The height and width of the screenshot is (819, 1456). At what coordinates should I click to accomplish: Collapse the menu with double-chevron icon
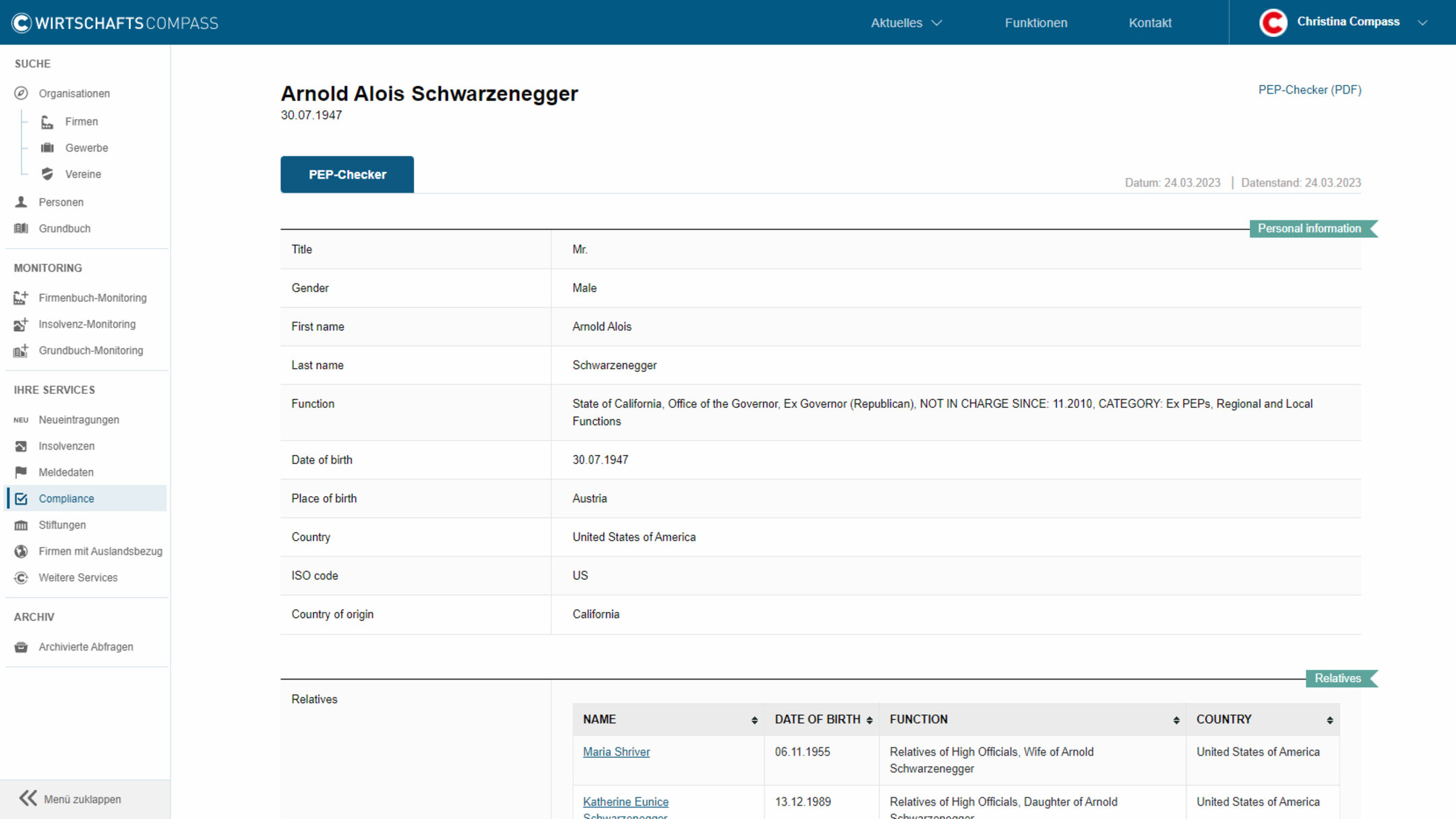click(x=28, y=799)
